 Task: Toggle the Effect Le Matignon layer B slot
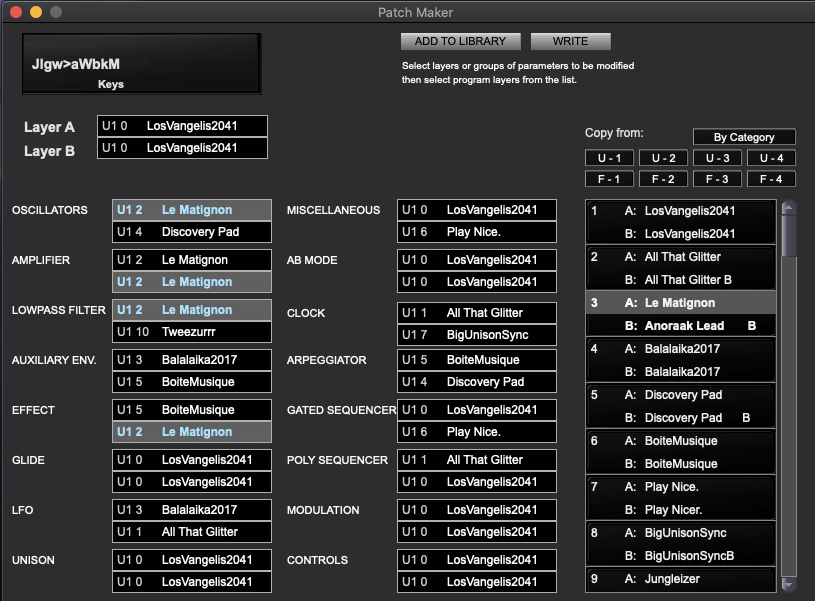[192, 432]
